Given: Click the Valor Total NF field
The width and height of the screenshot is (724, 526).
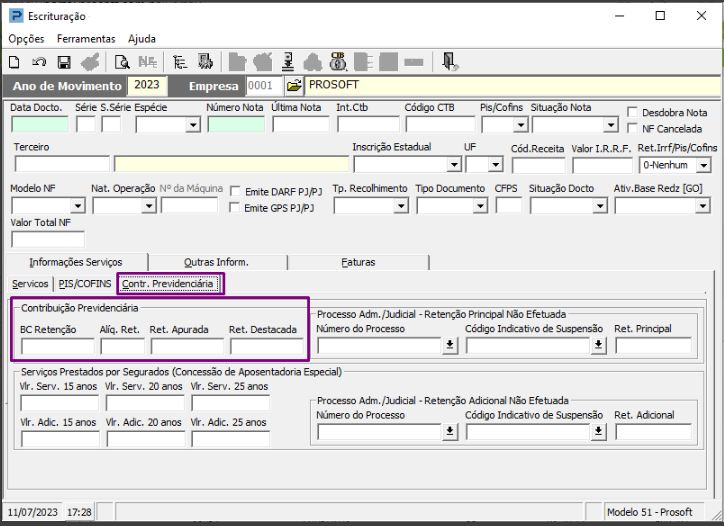Looking at the screenshot, I should [x=48, y=239].
